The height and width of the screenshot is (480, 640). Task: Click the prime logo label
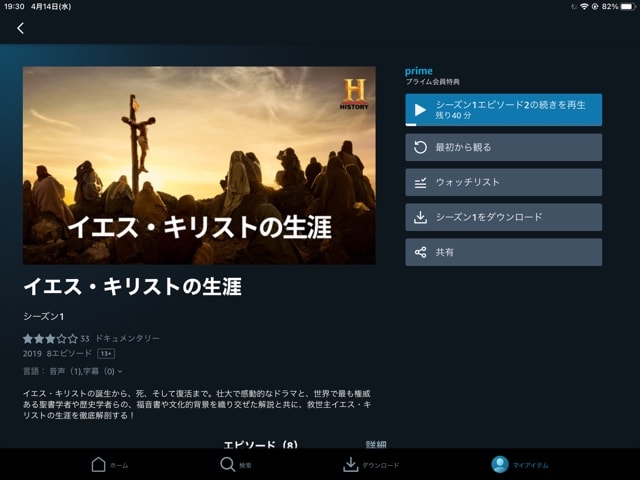coord(418,71)
